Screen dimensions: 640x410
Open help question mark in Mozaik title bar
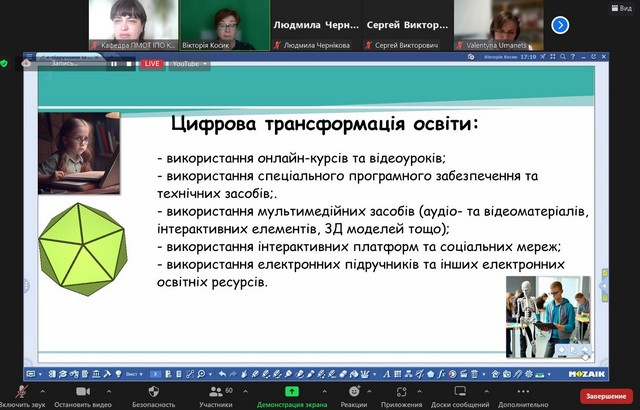[573, 57]
